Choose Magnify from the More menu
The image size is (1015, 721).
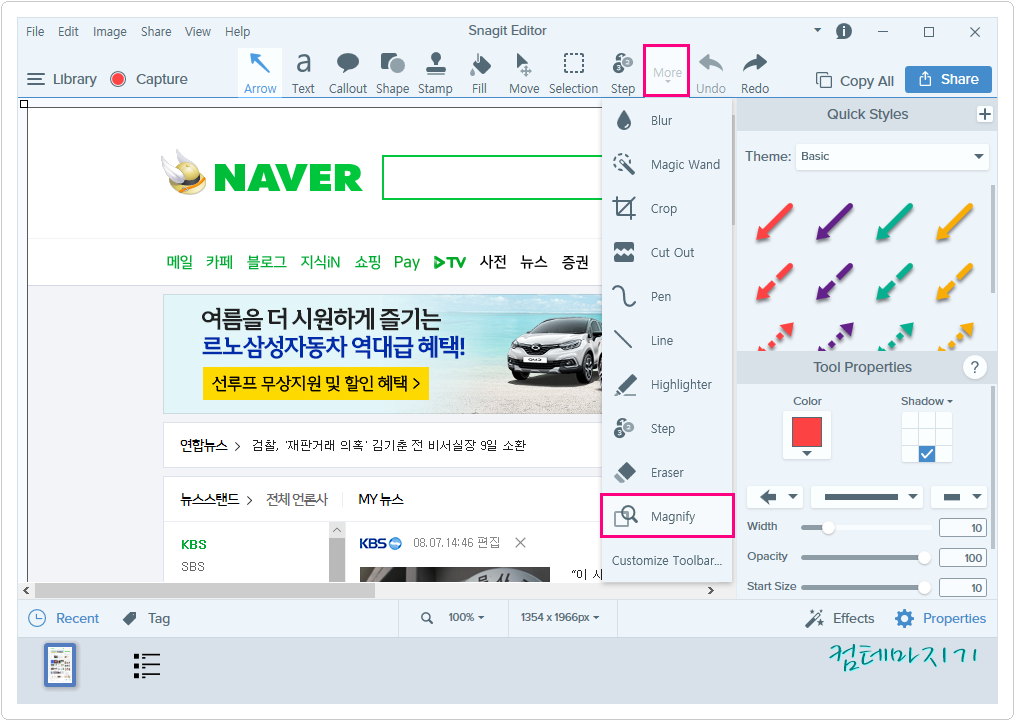[x=667, y=516]
